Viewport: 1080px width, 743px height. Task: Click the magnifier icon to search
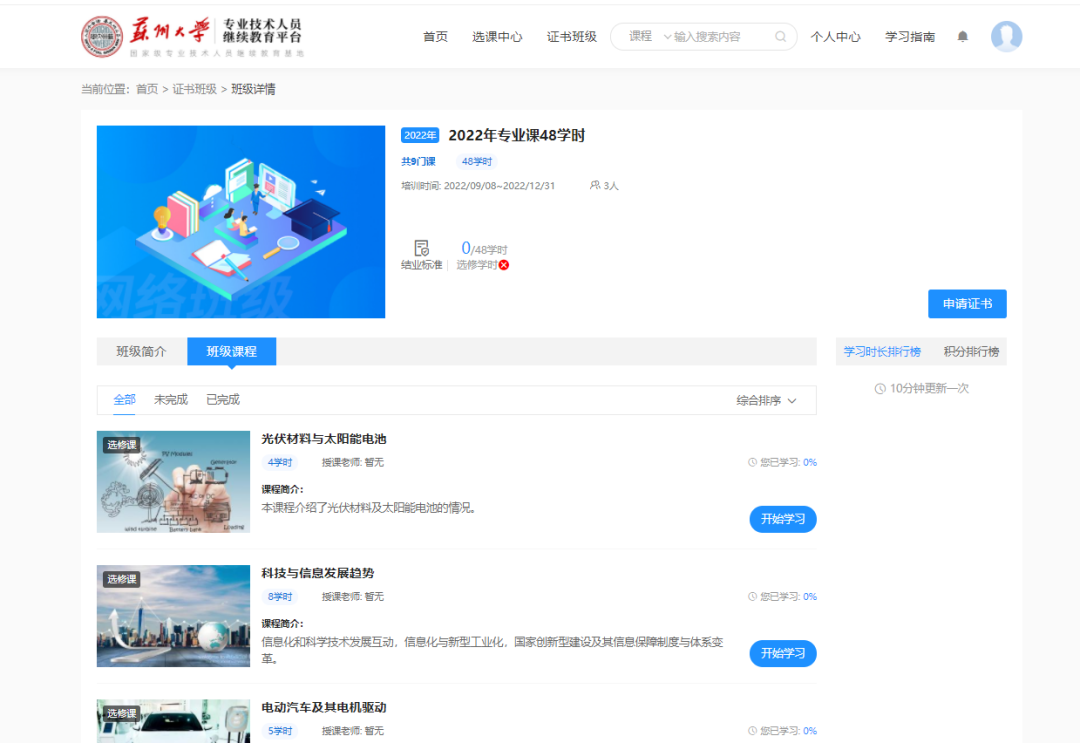coord(779,36)
